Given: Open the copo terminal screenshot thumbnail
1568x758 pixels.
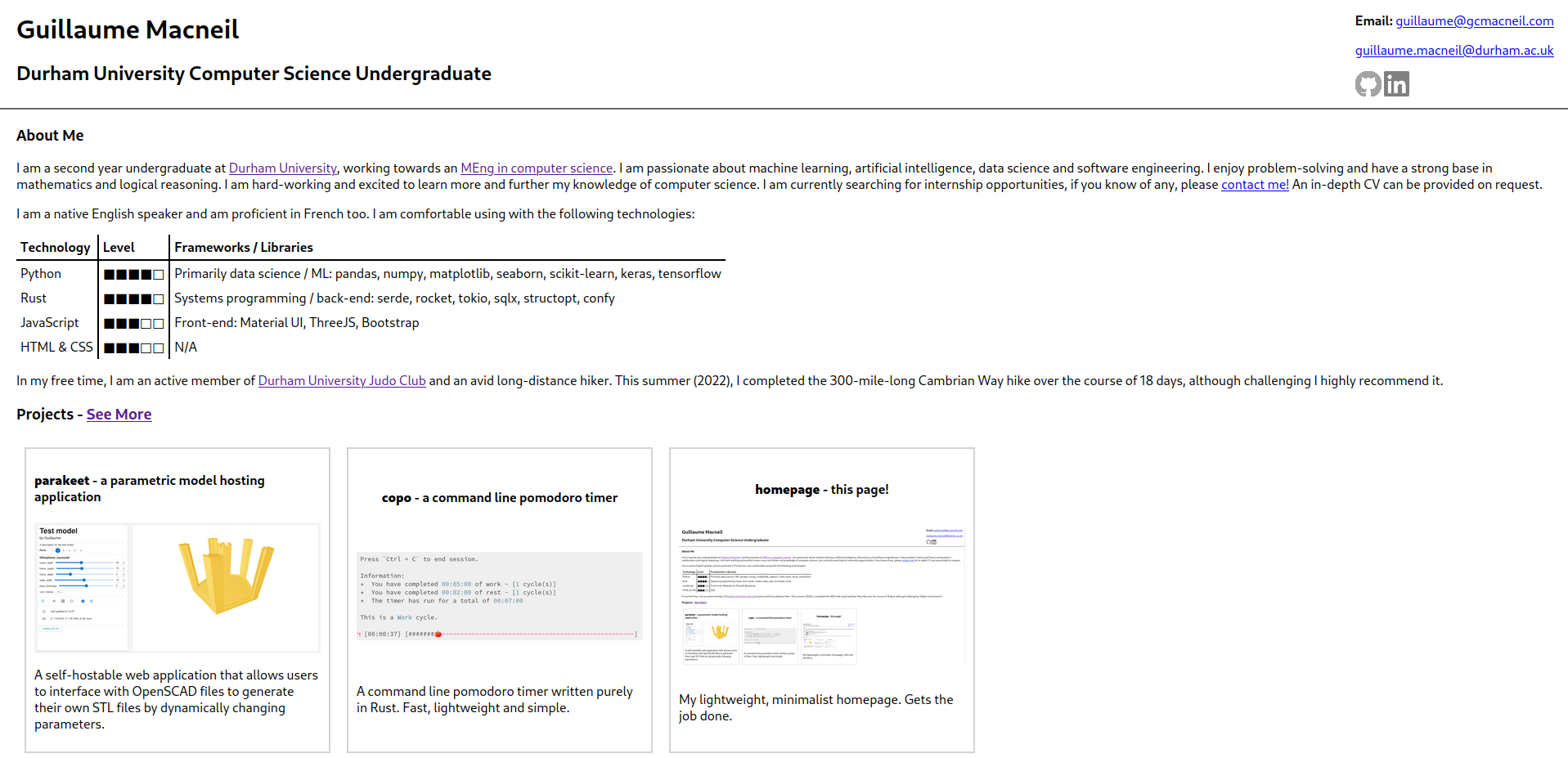Looking at the screenshot, I should [x=500, y=596].
